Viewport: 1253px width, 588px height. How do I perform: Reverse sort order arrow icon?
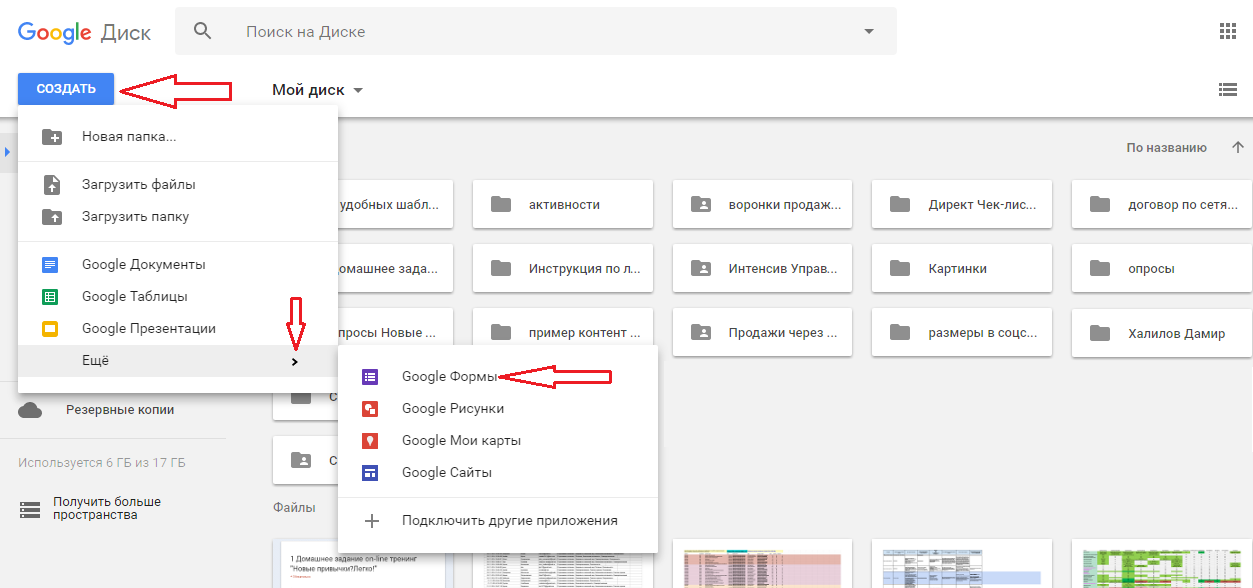[1238, 148]
